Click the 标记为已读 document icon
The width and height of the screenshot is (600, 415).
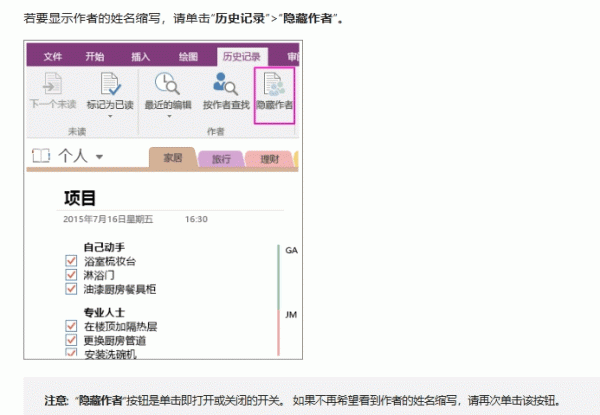(x=110, y=83)
